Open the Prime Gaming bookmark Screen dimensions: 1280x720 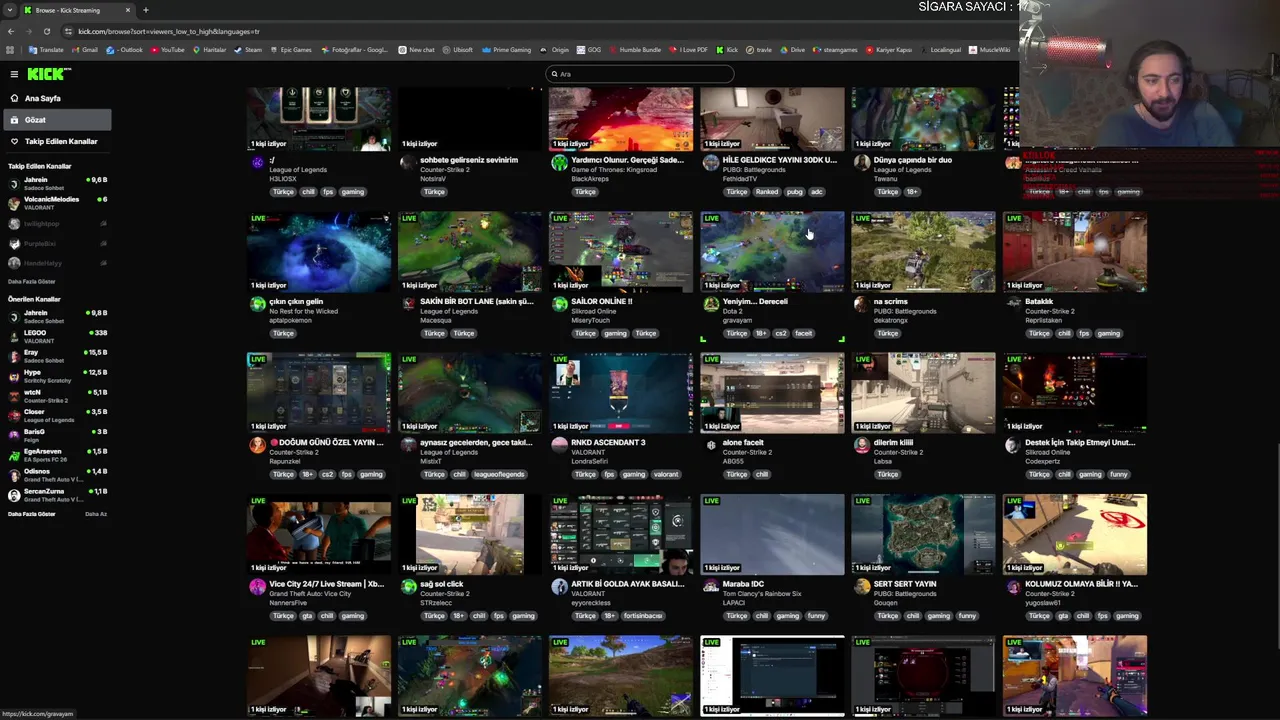point(507,50)
